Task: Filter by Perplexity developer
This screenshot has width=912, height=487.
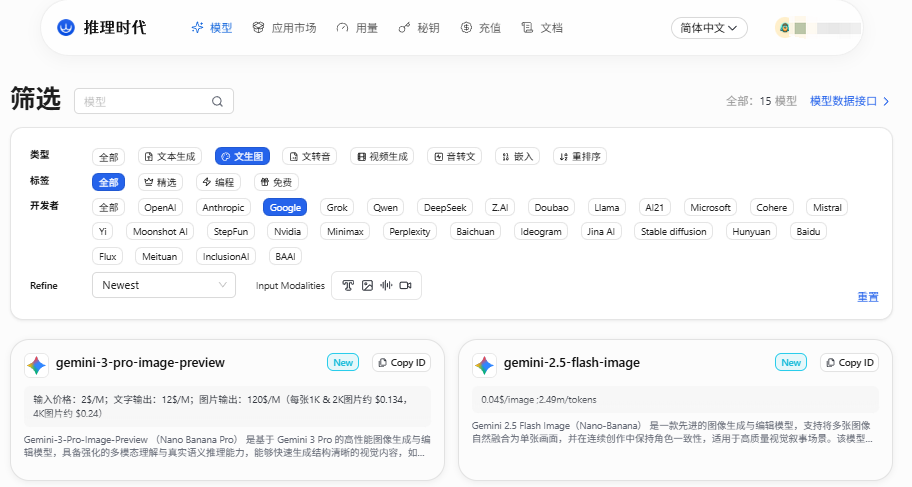Action: pos(409,232)
